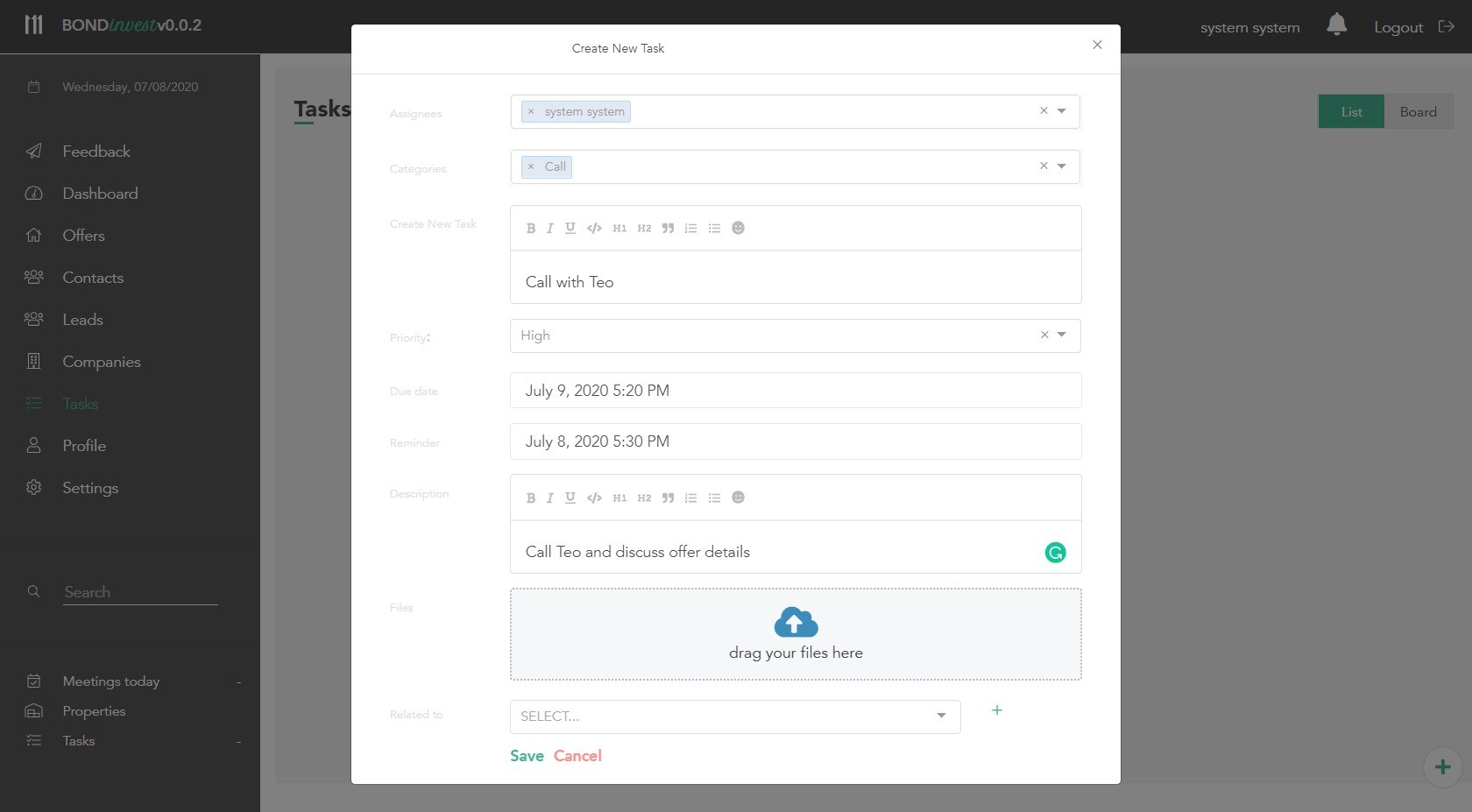Open Dashboard in the sidebar

tap(100, 194)
